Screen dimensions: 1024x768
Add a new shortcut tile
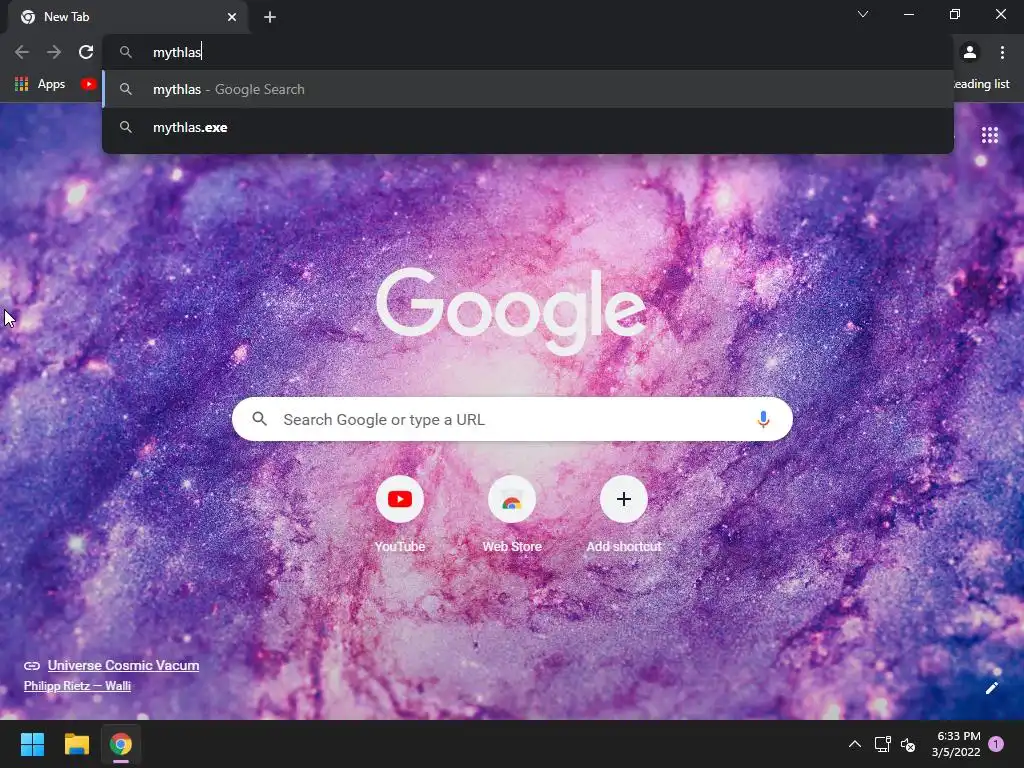624,515
